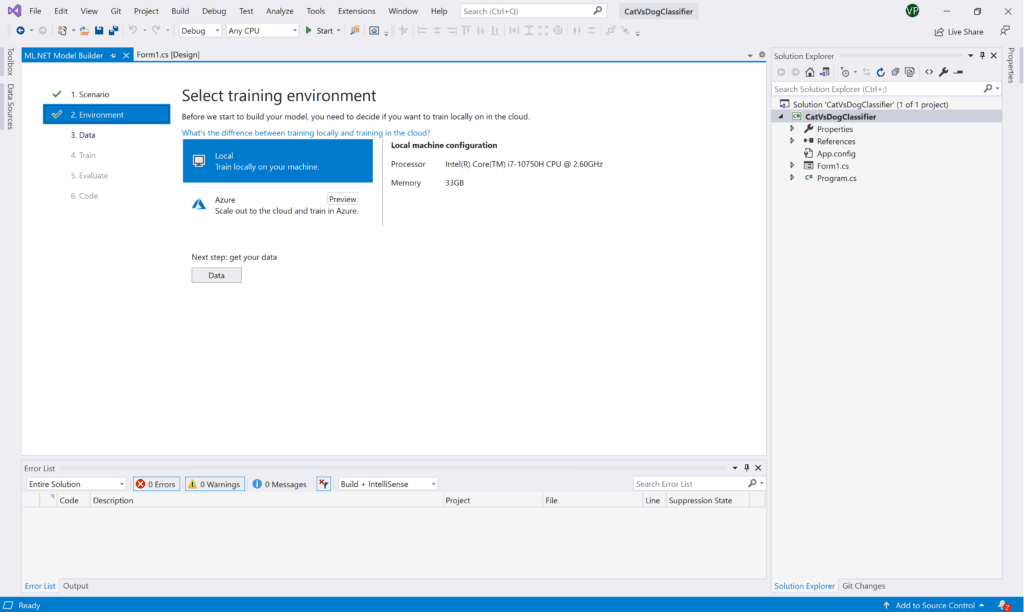
Task: Click the Save All icon in the toolbar
Action: coord(113,30)
